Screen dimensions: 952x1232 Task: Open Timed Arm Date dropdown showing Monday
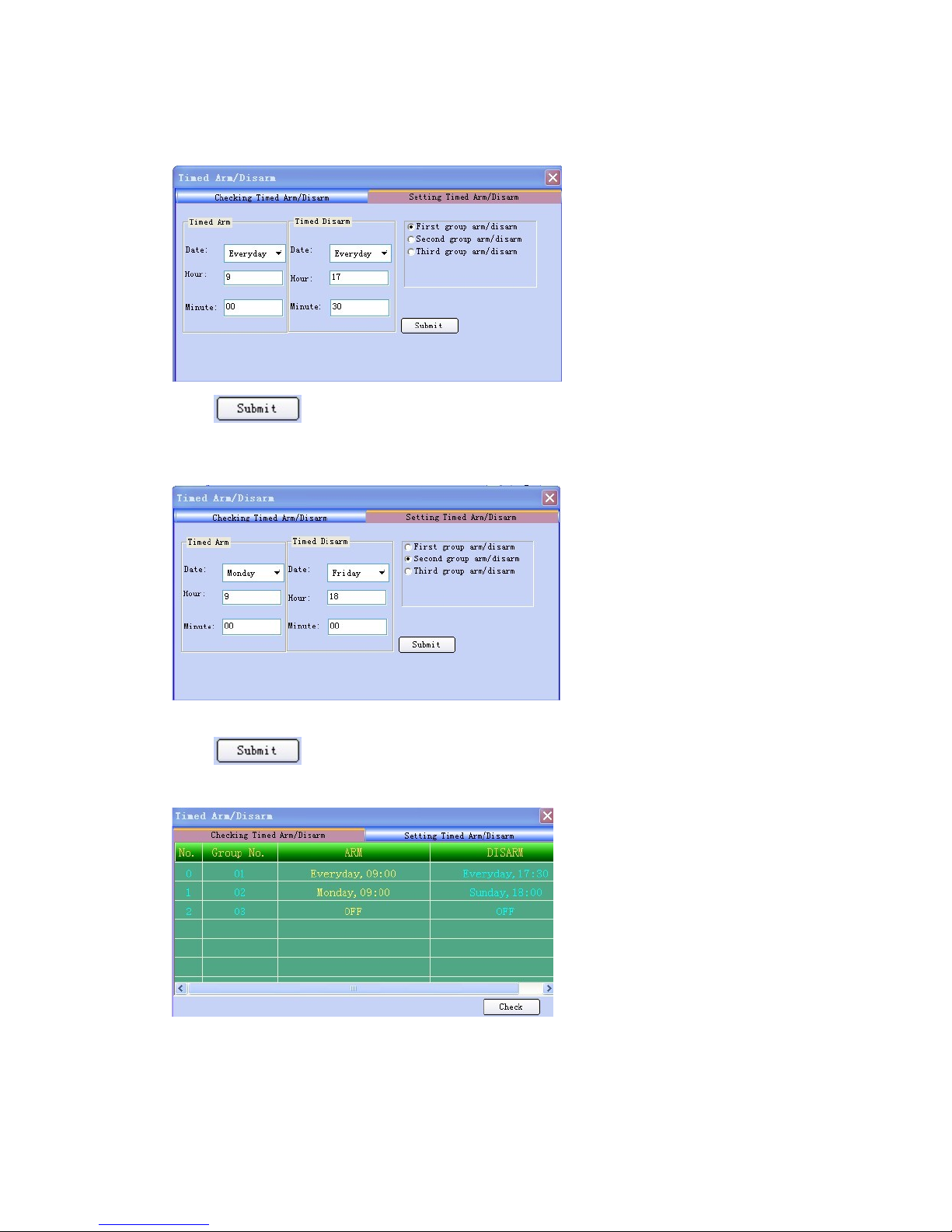[x=253, y=573]
